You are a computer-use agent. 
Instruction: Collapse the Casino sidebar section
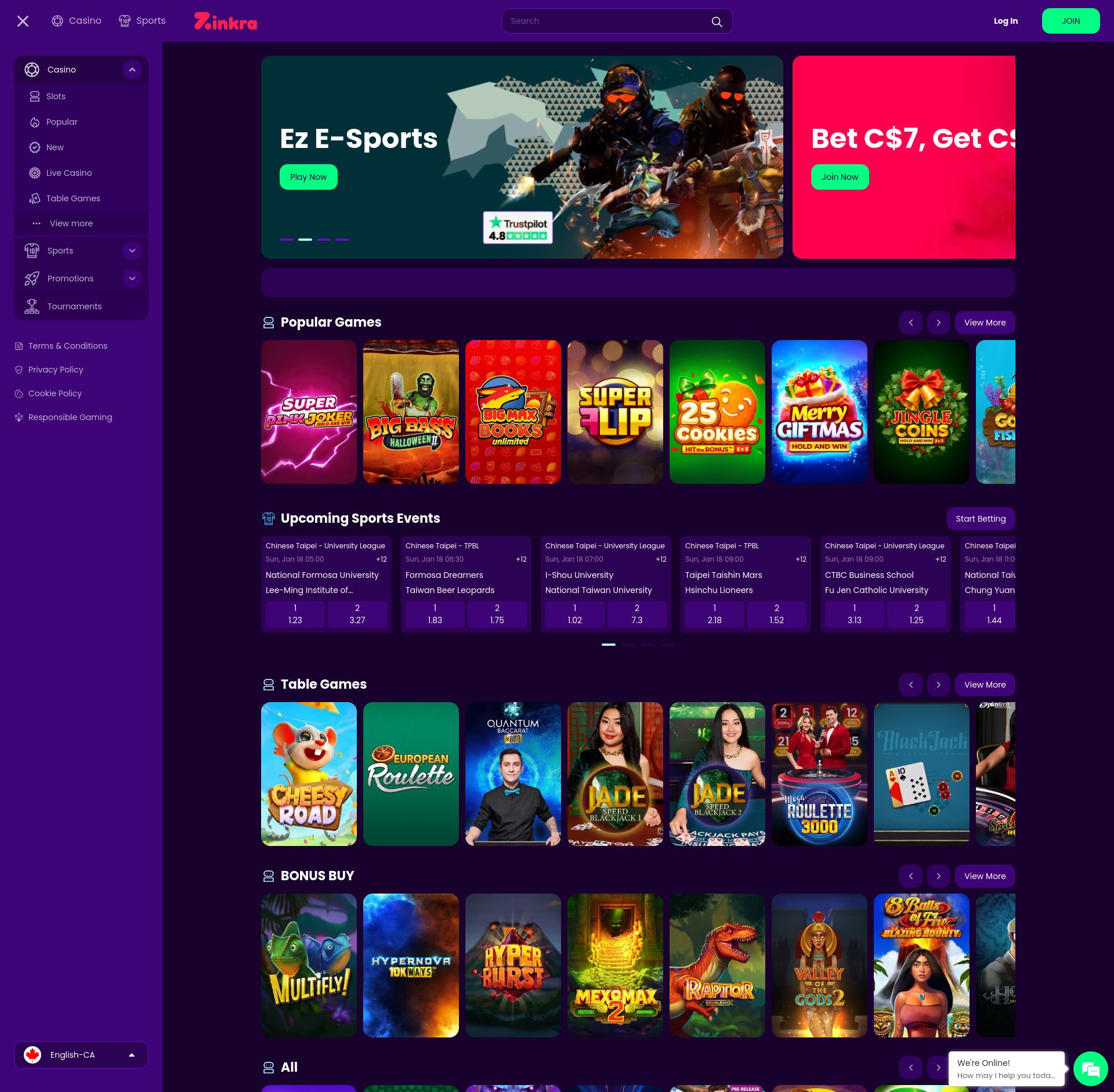coord(132,70)
